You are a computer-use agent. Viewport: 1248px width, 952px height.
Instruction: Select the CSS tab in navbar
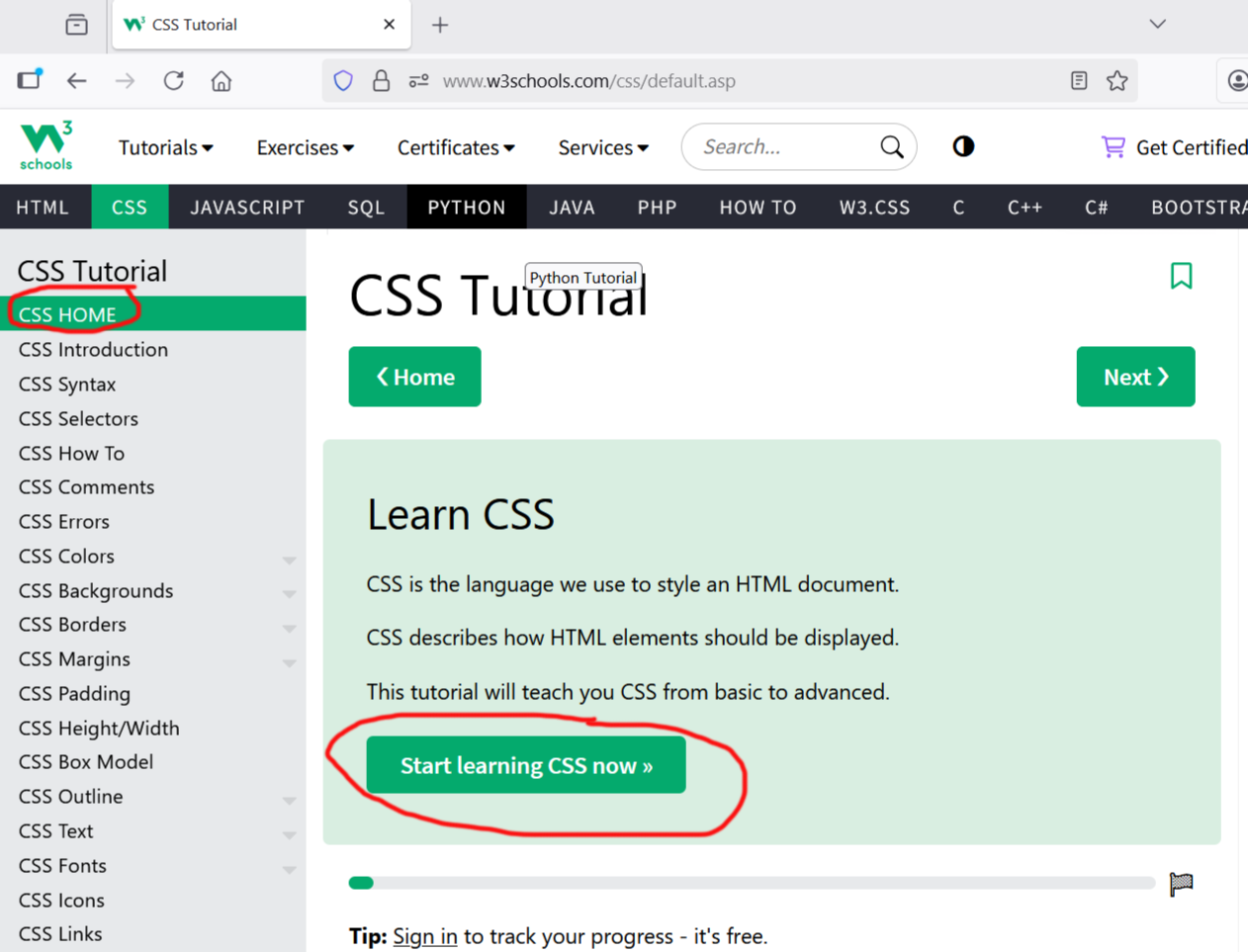[x=130, y=207]
